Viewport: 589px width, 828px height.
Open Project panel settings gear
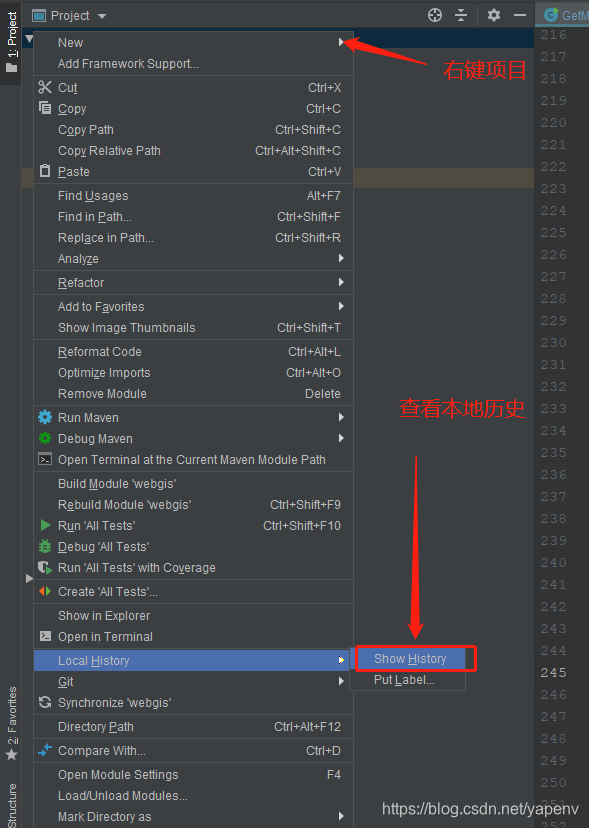coord(493,15)
